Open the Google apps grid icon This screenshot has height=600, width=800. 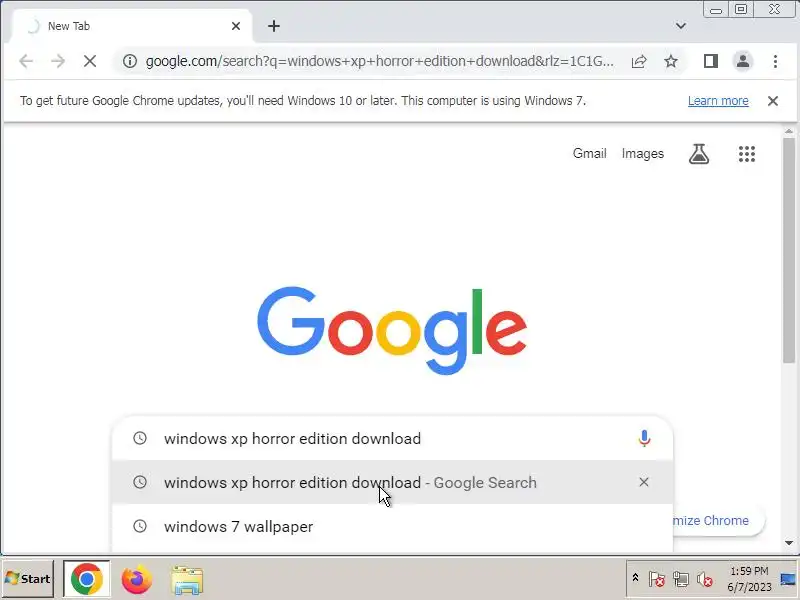[x=746, y=154]
